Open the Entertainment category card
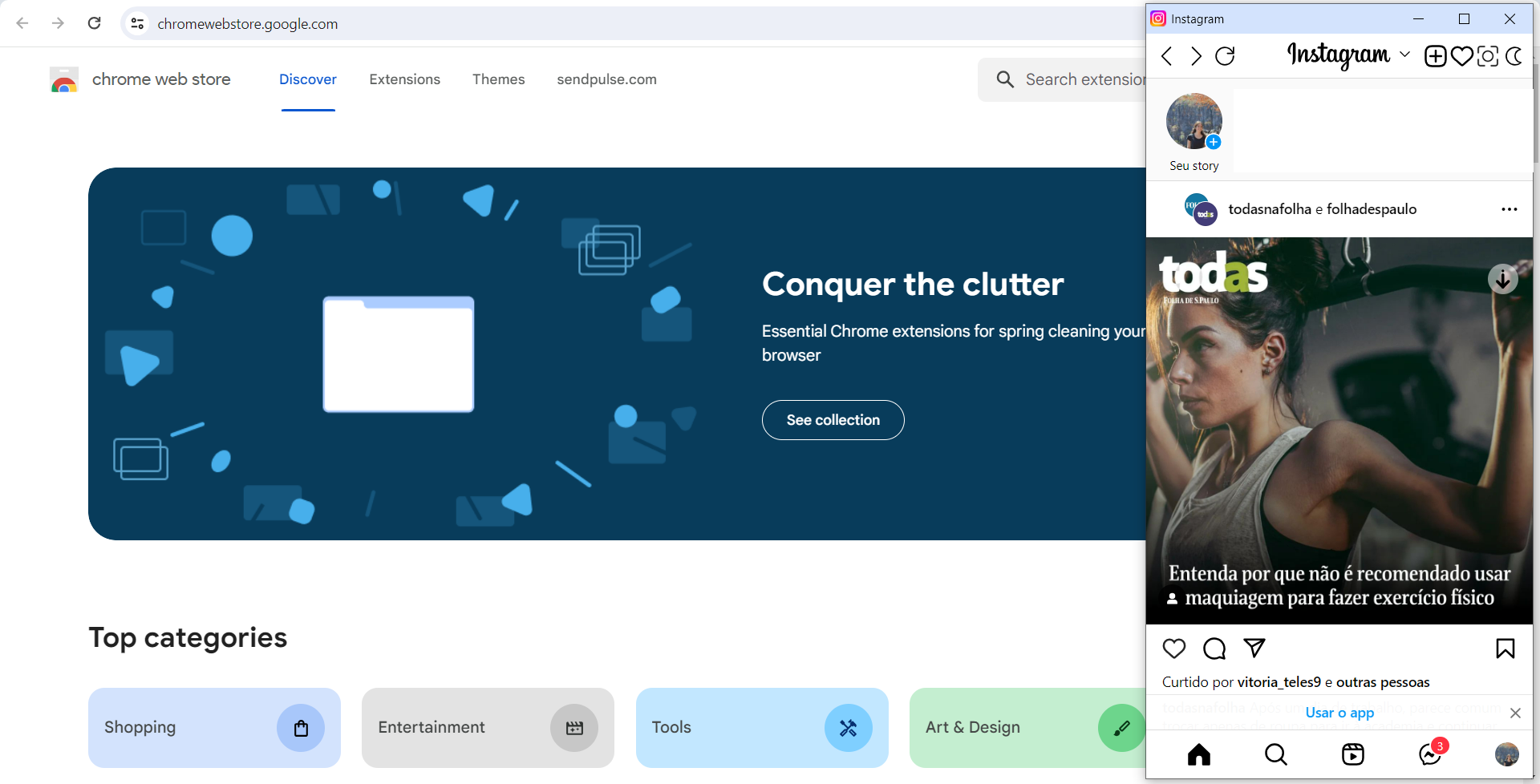 (488, 728)
